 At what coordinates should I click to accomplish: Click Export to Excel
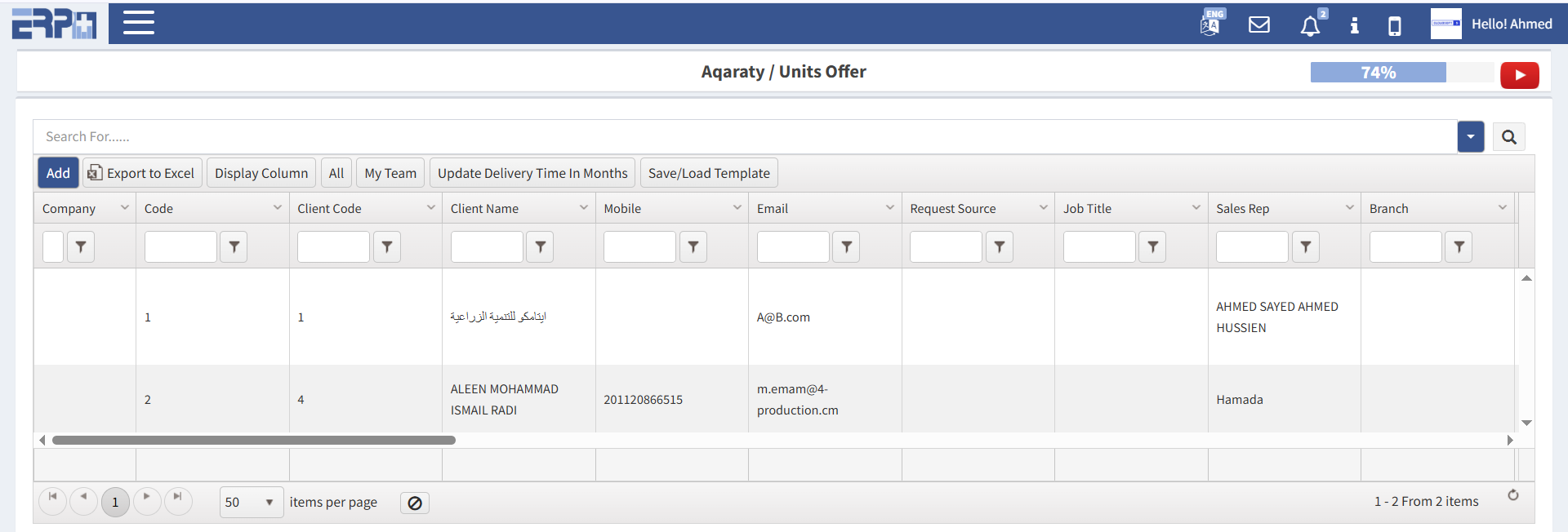pyautogui.click(x=141, y=173)
